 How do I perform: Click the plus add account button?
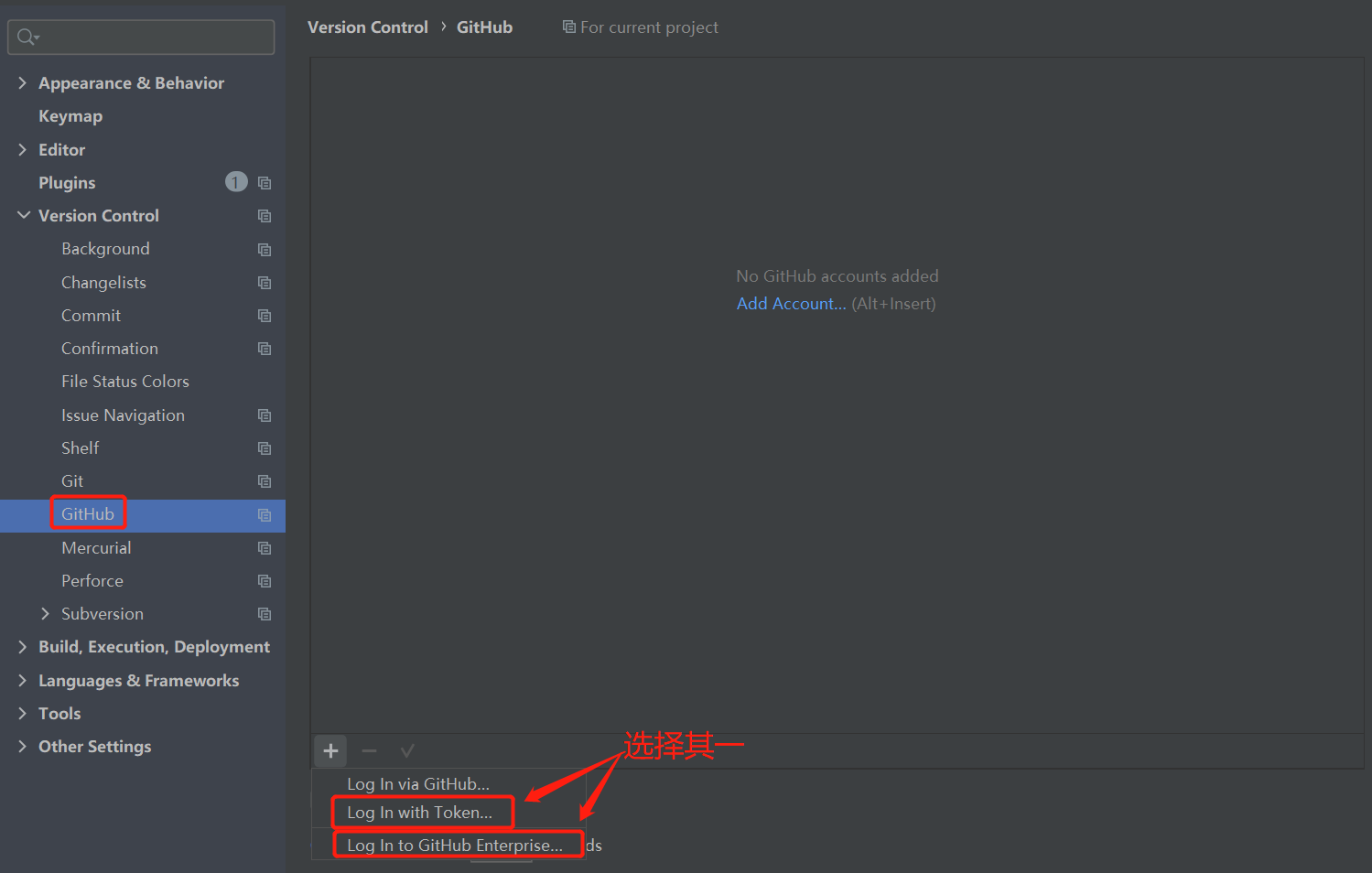coord(330,751)
